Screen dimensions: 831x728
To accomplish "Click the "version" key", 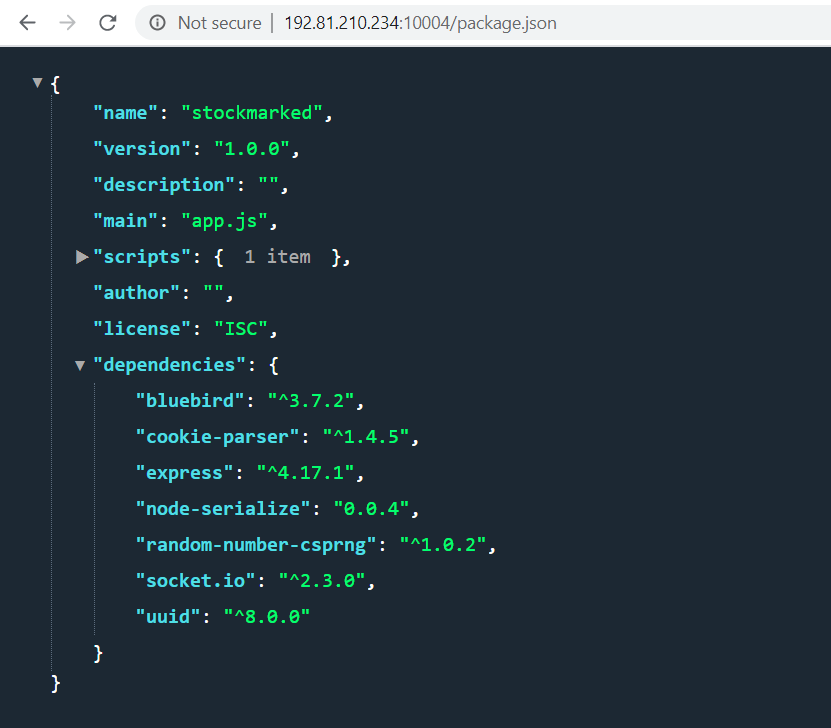I will (143, 149).
